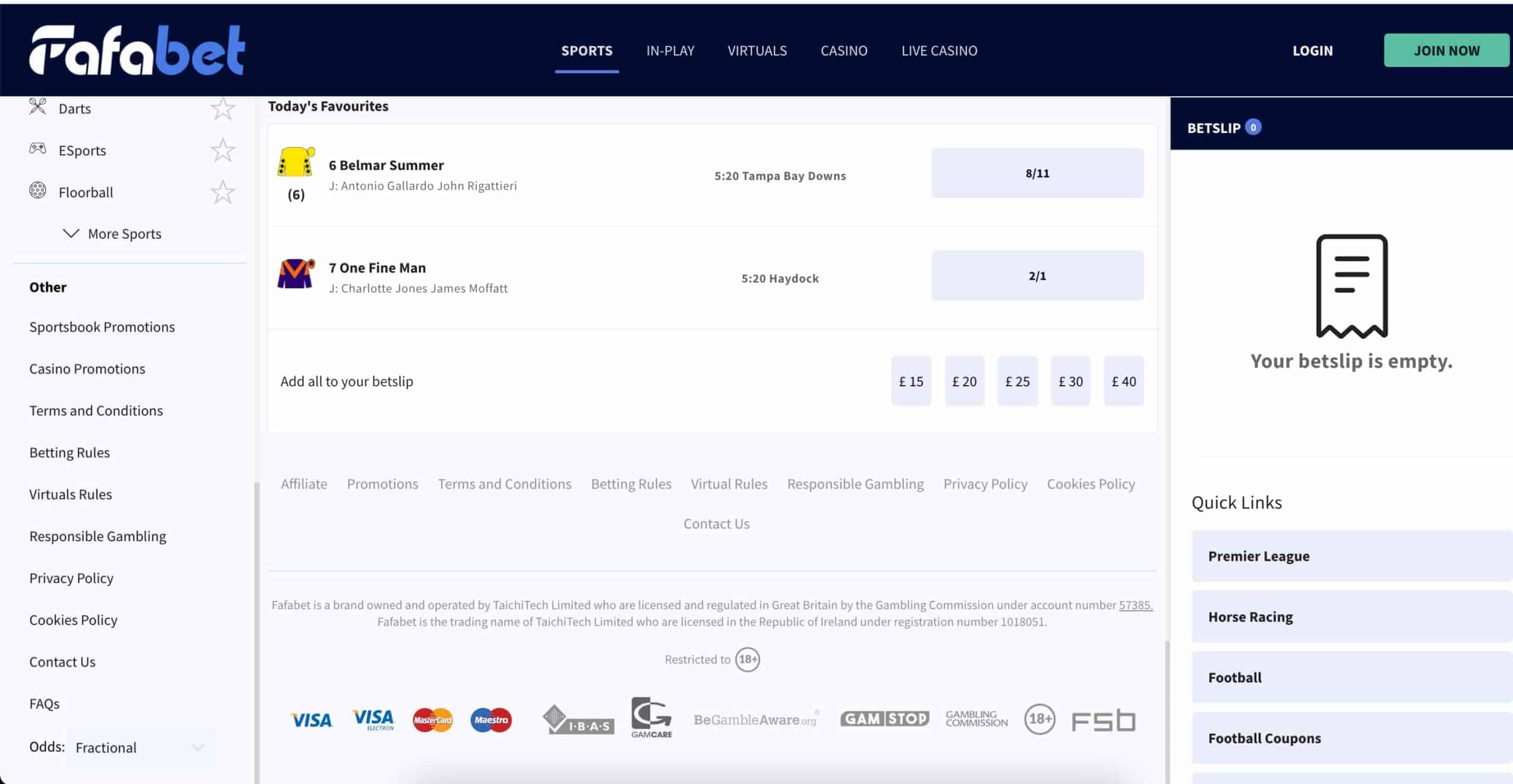
Task: Click the Join Now button
Action: (x=1446, y=51)
